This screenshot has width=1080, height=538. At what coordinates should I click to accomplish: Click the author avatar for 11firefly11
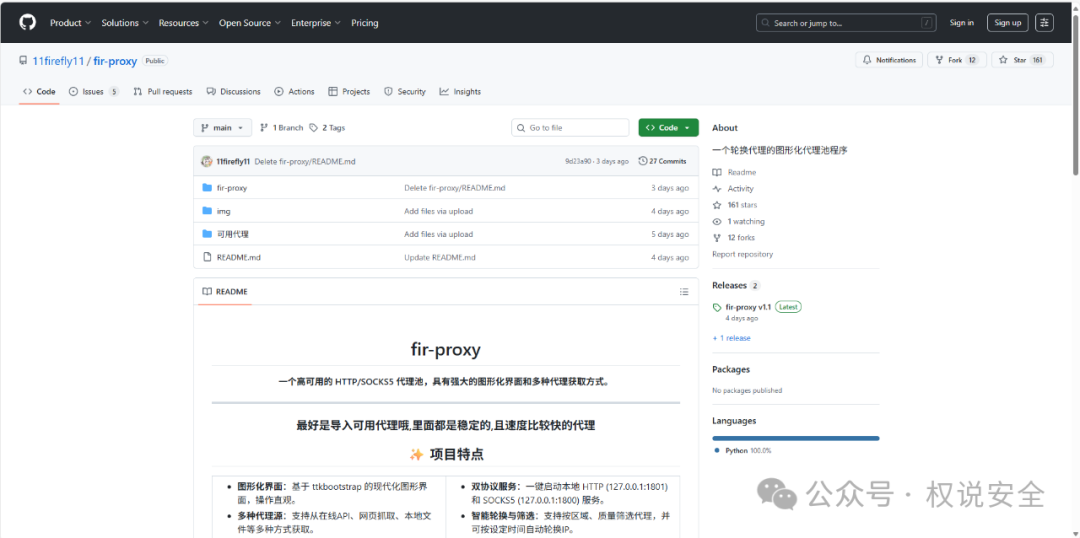(207, 161)
